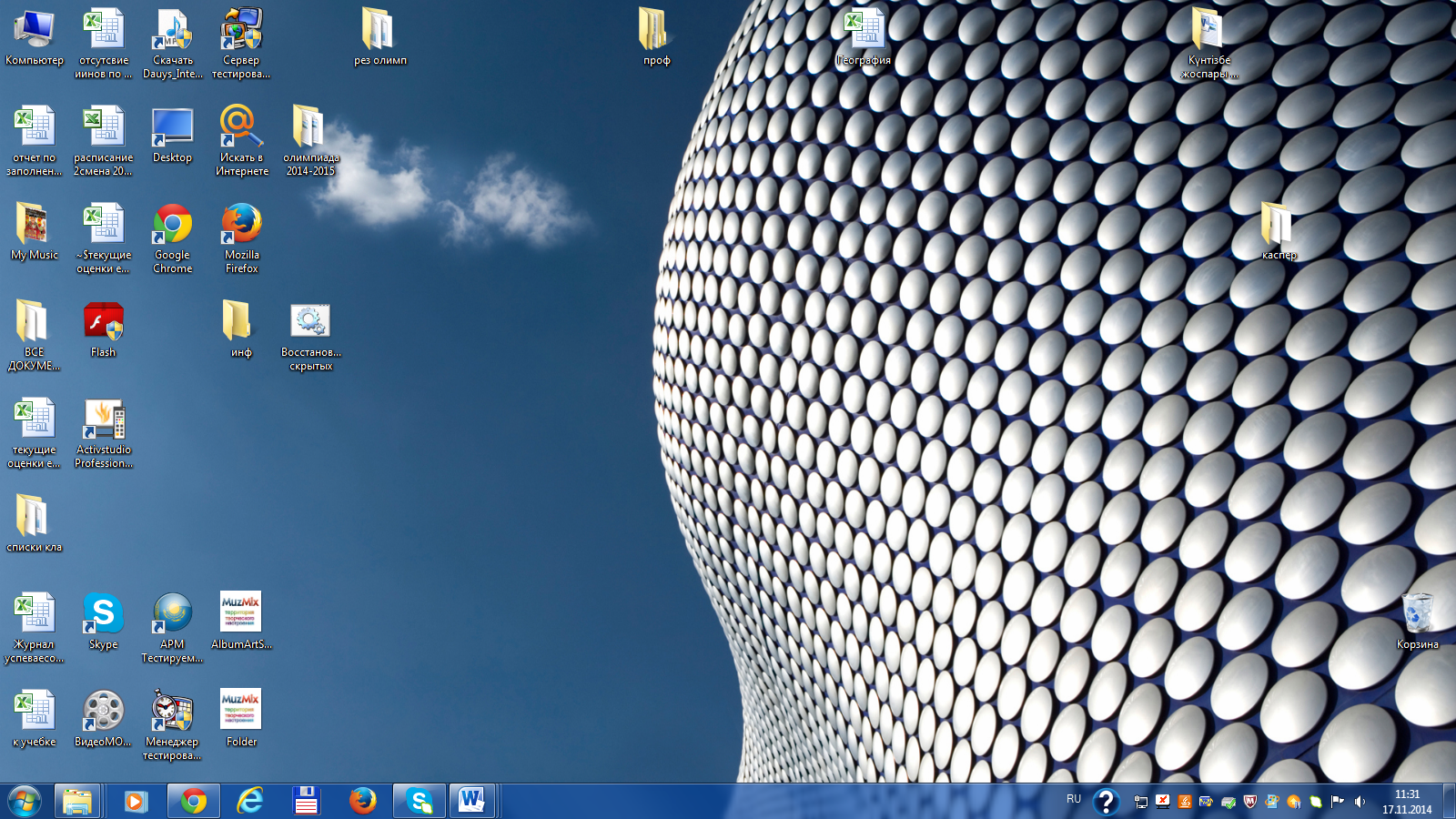This screenshot has width=1456, height=819.
Task: Launch Windows Media Player from taskbar
Action: [x=136, y=802]
